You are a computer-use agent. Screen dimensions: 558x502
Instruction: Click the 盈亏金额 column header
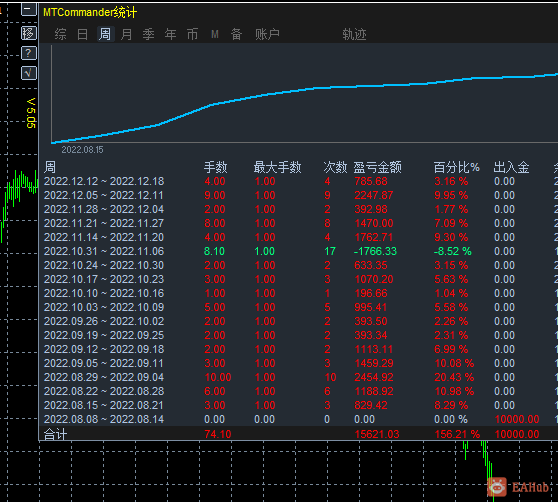(378, 167)
